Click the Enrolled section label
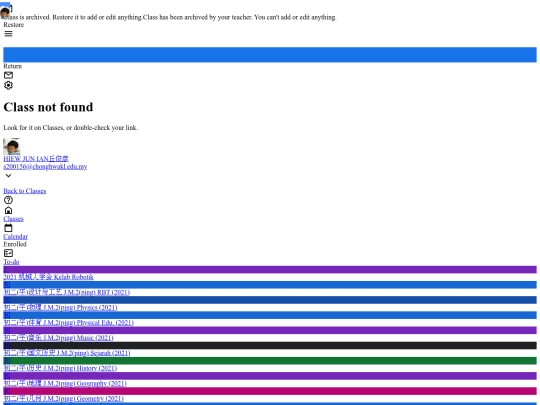 (x=15, y=244)
